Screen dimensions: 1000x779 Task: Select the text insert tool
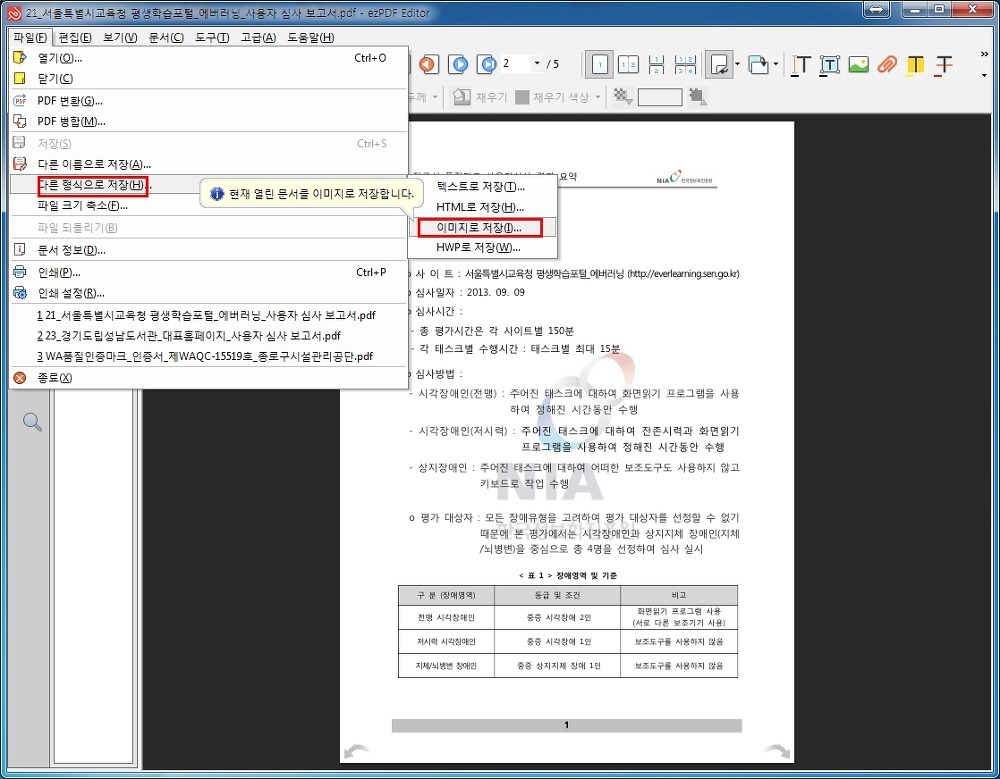800,65
